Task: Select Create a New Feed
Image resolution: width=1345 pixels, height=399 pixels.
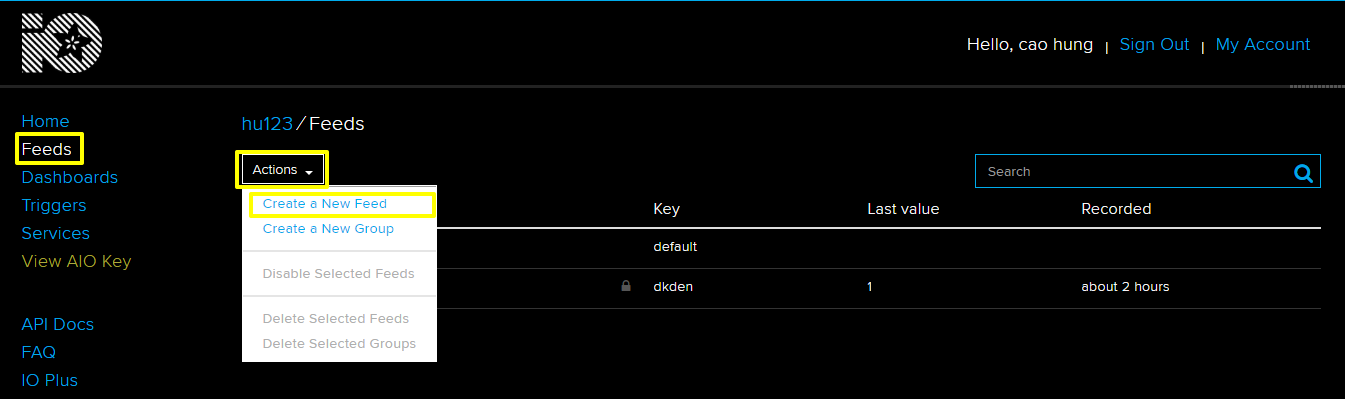Action: (325, 203)
